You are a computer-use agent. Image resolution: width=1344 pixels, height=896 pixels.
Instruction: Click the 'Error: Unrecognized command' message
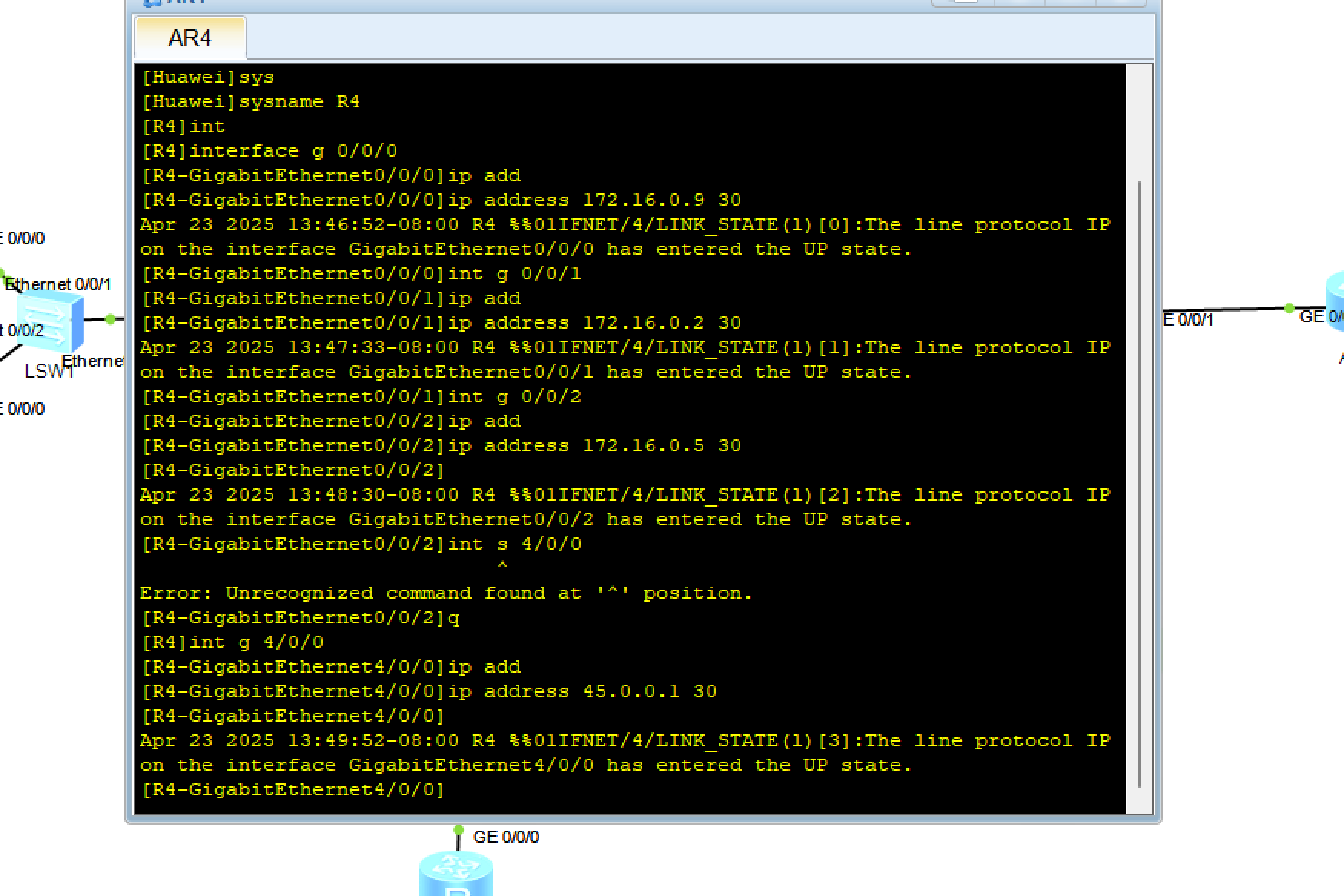(x=446, y=593)
